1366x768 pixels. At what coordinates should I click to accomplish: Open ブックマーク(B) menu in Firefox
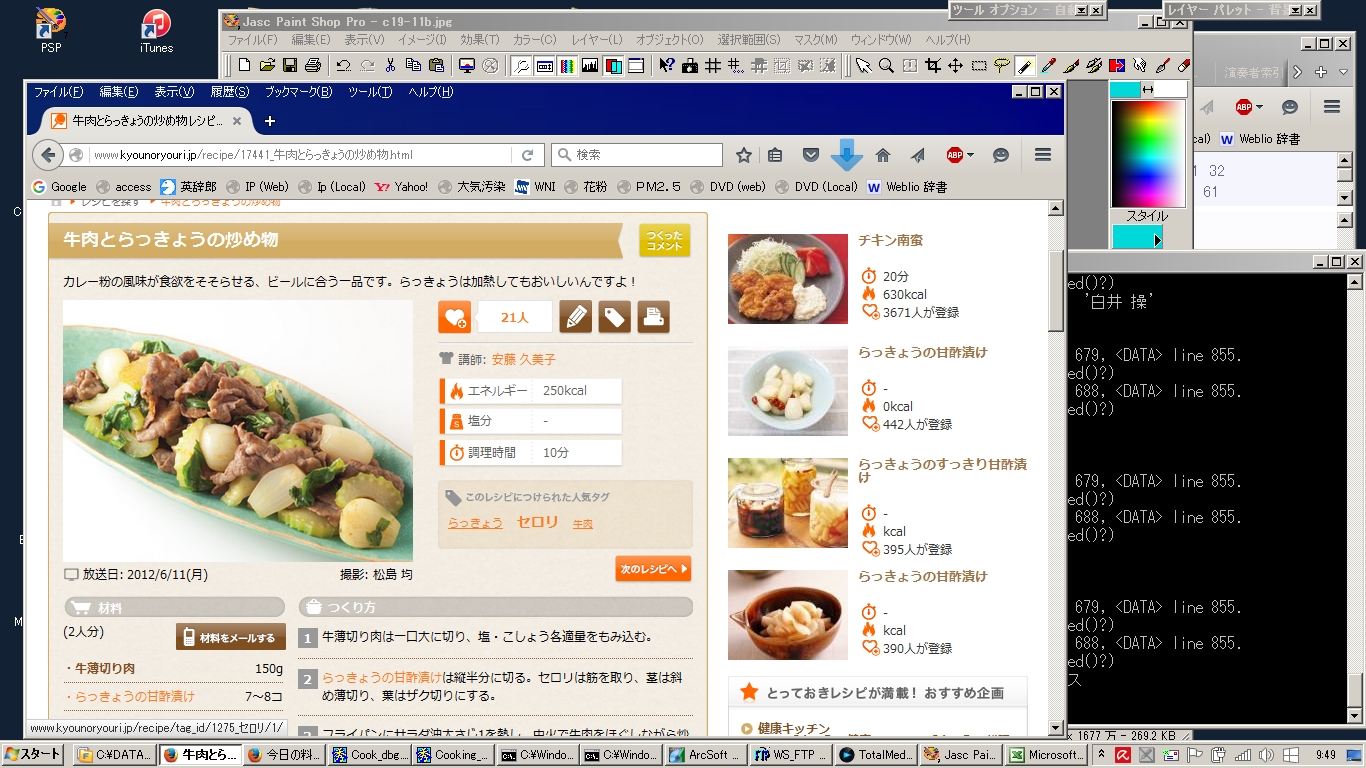click(x=298, y=92)
